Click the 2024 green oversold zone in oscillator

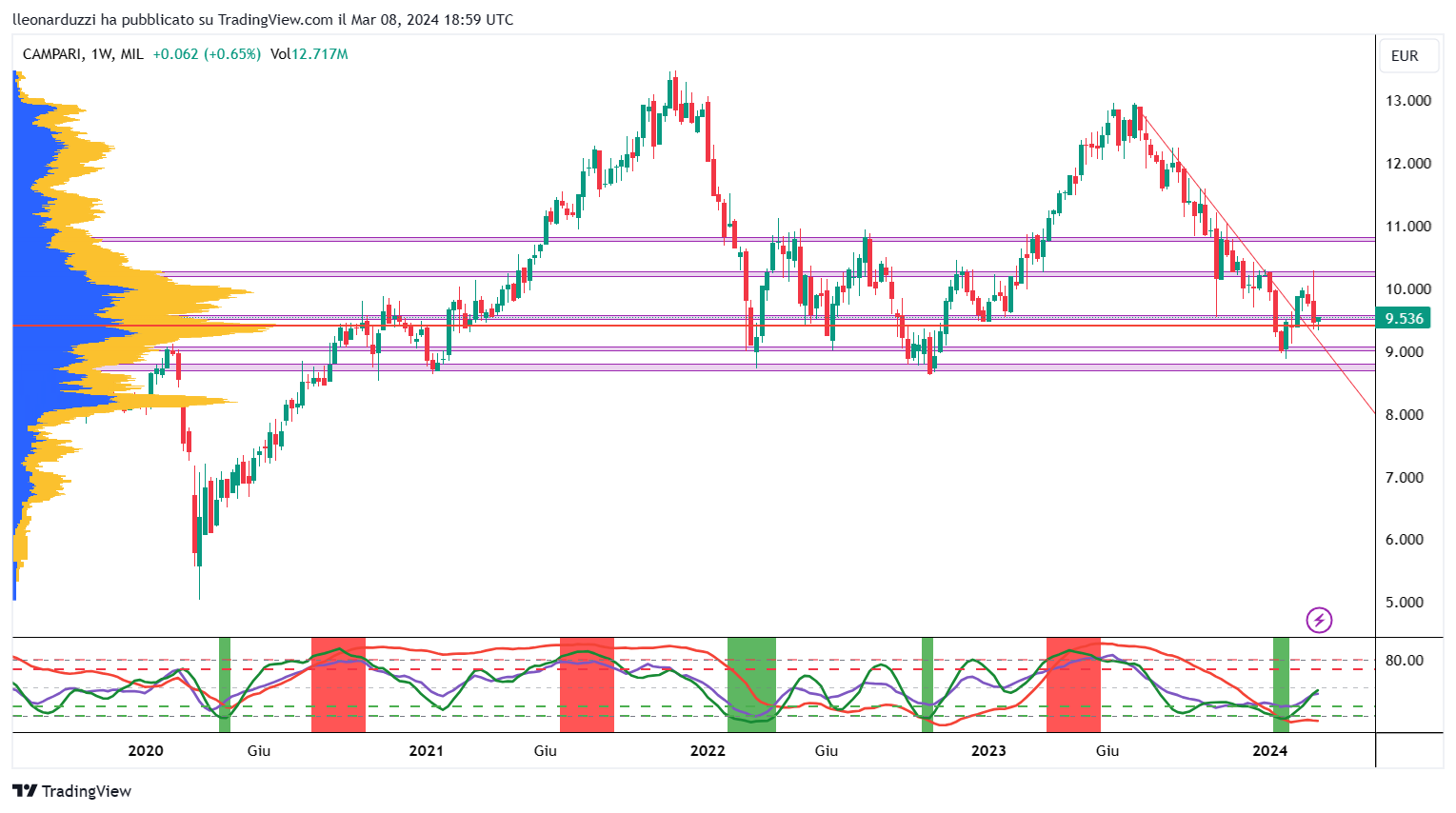tap(1281, 684)
